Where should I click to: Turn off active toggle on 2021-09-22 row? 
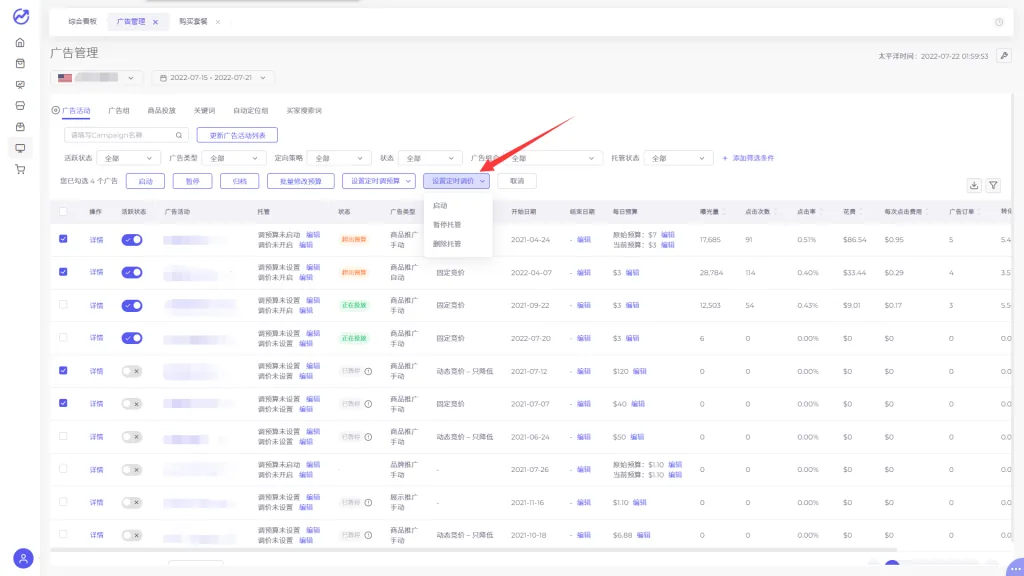(132, 306)
